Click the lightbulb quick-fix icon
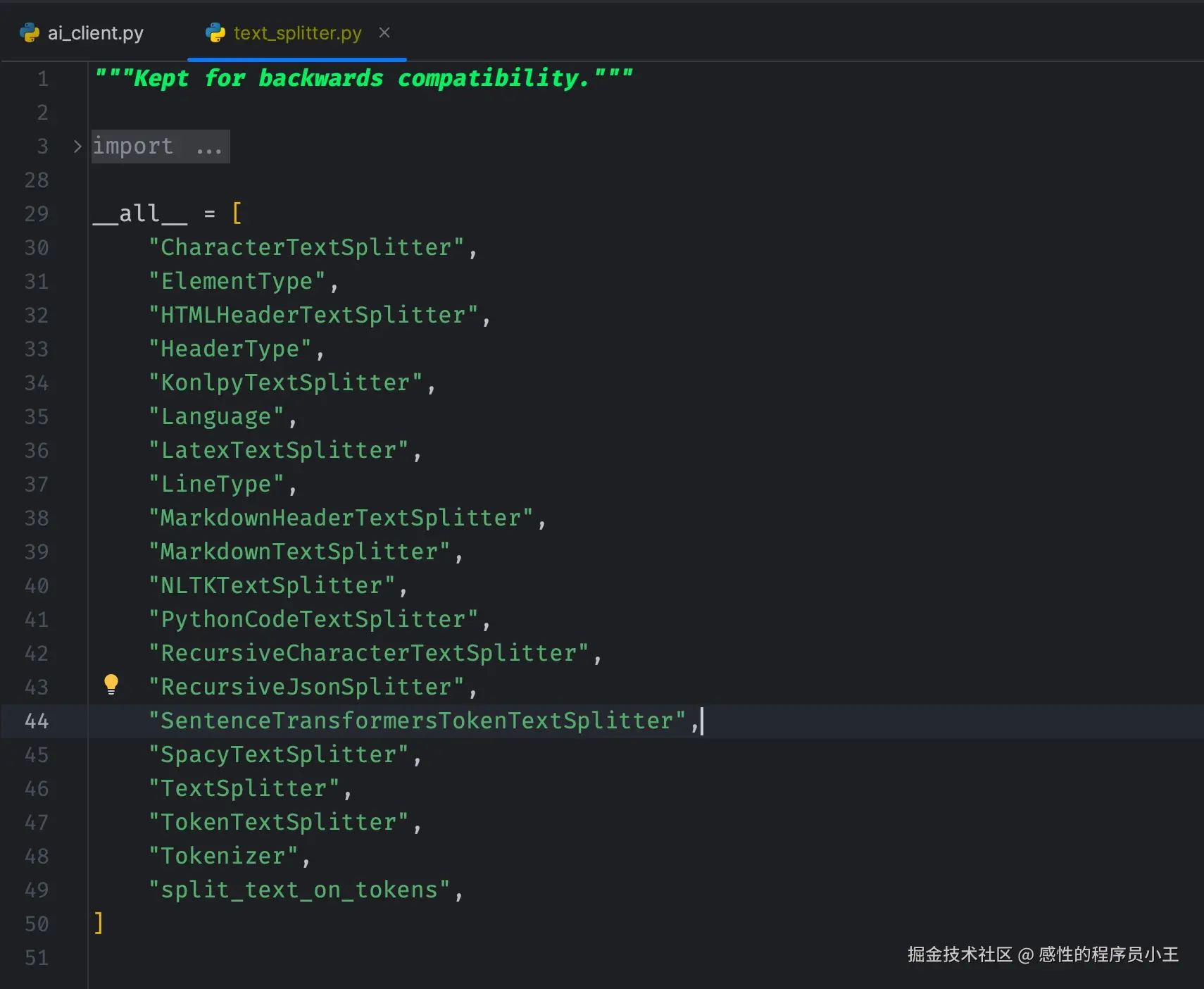This screenshot has width=1204, height=989. coord(111,684)
